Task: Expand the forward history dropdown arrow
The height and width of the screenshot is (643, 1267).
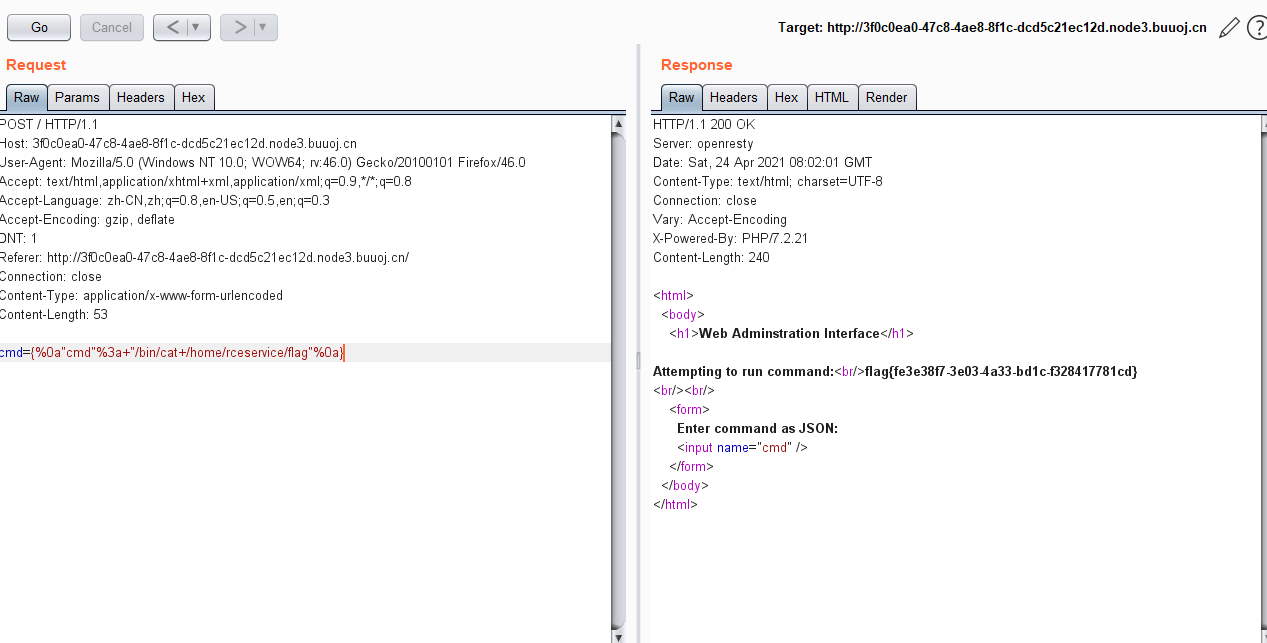Action: (263, 28)
